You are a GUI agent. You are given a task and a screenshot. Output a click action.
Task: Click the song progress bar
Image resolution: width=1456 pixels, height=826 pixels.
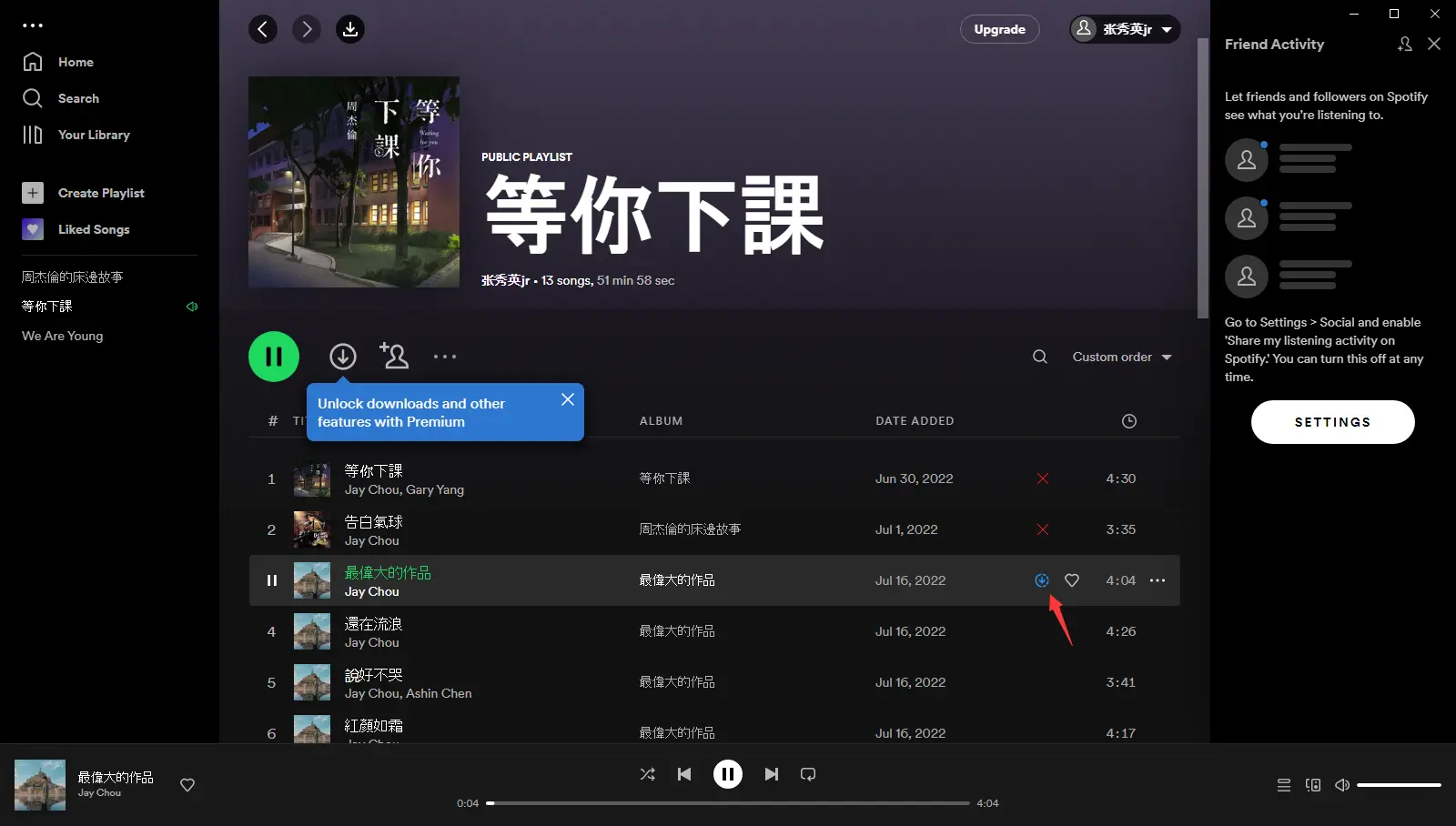[x=728, y=803]
